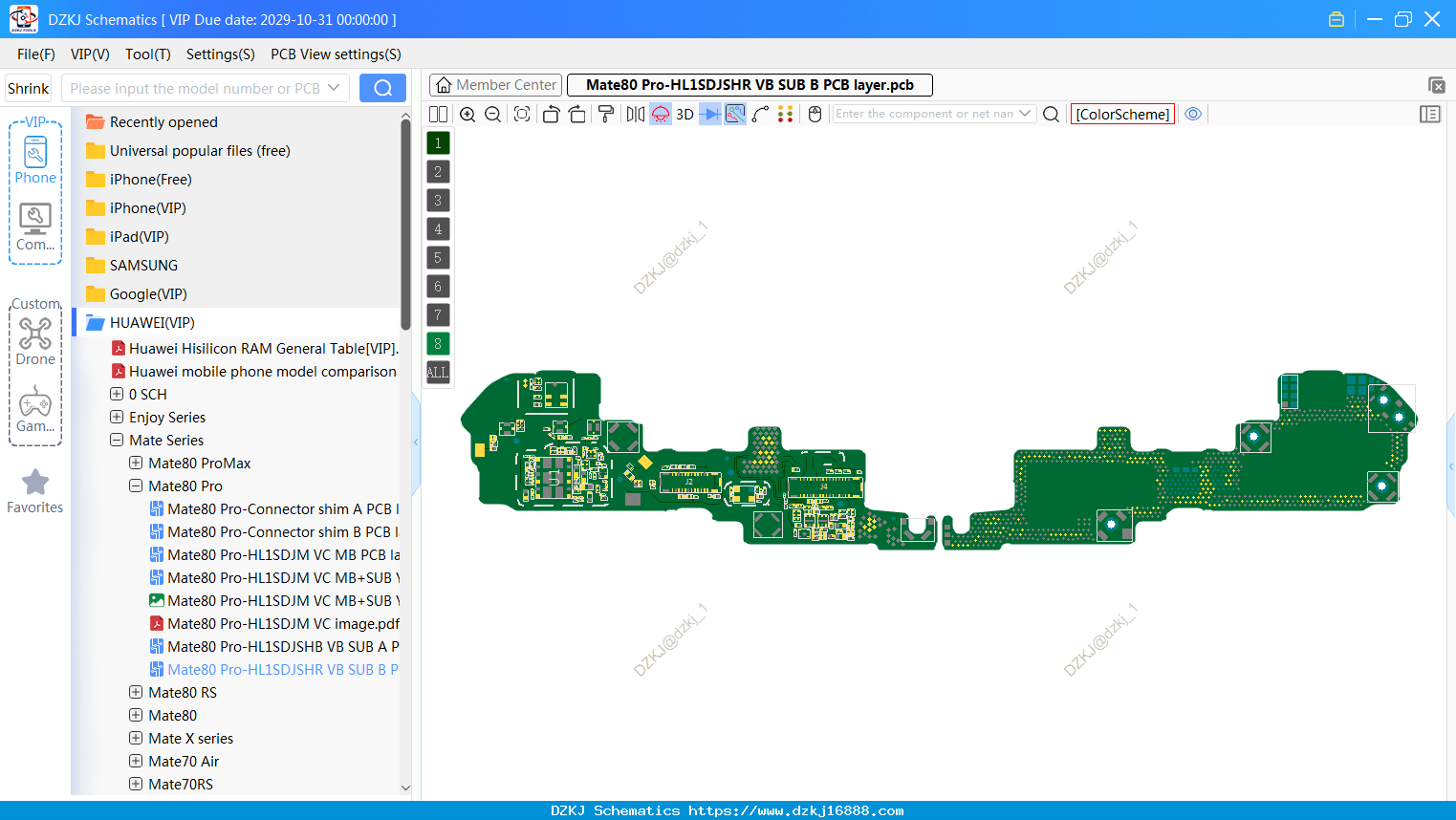1456x820 pixels.
Task: Zoom in on the PCB view
Action: tap(467, 114)
